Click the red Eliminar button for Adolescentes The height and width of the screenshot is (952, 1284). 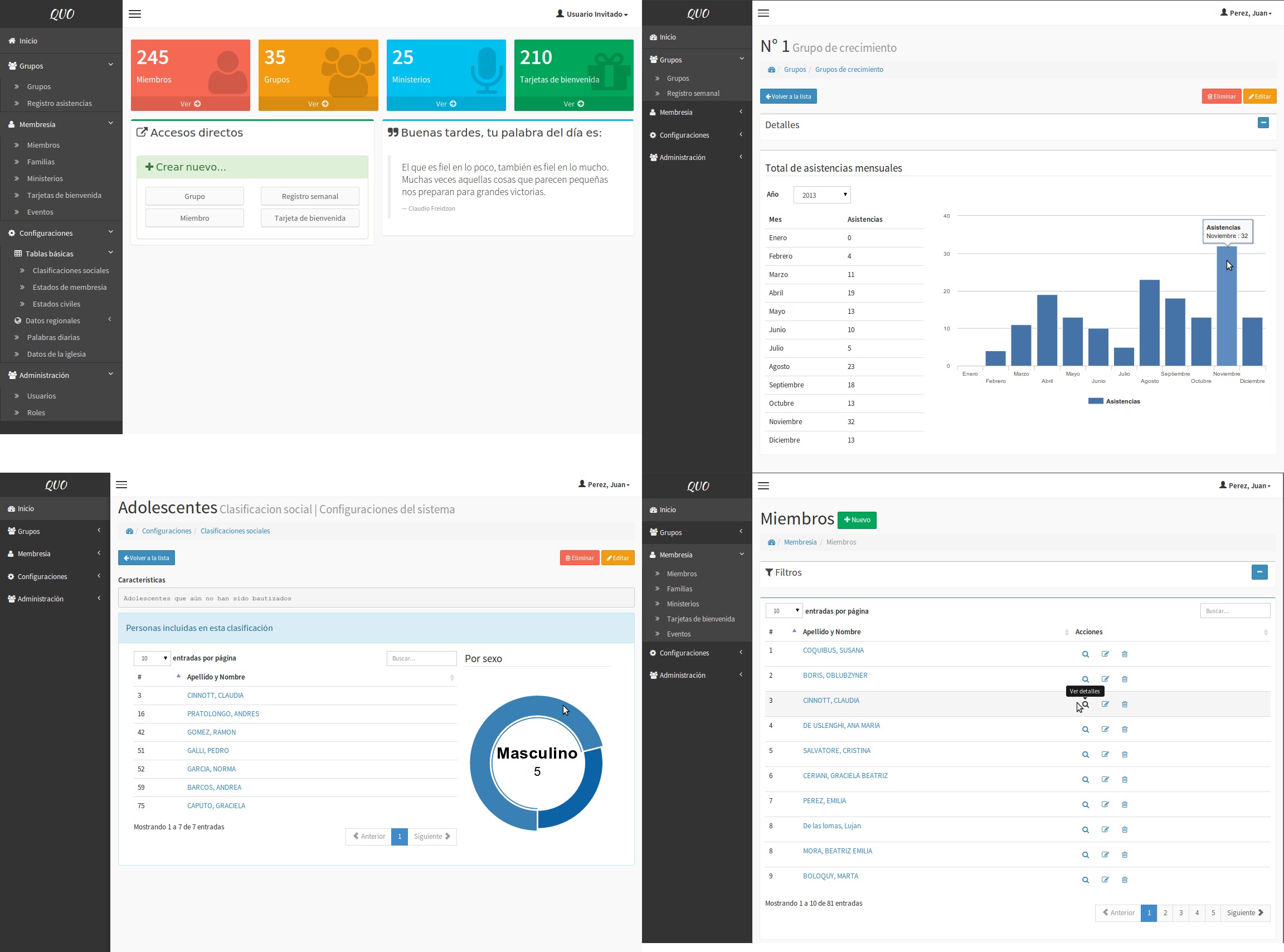(579, 558)
